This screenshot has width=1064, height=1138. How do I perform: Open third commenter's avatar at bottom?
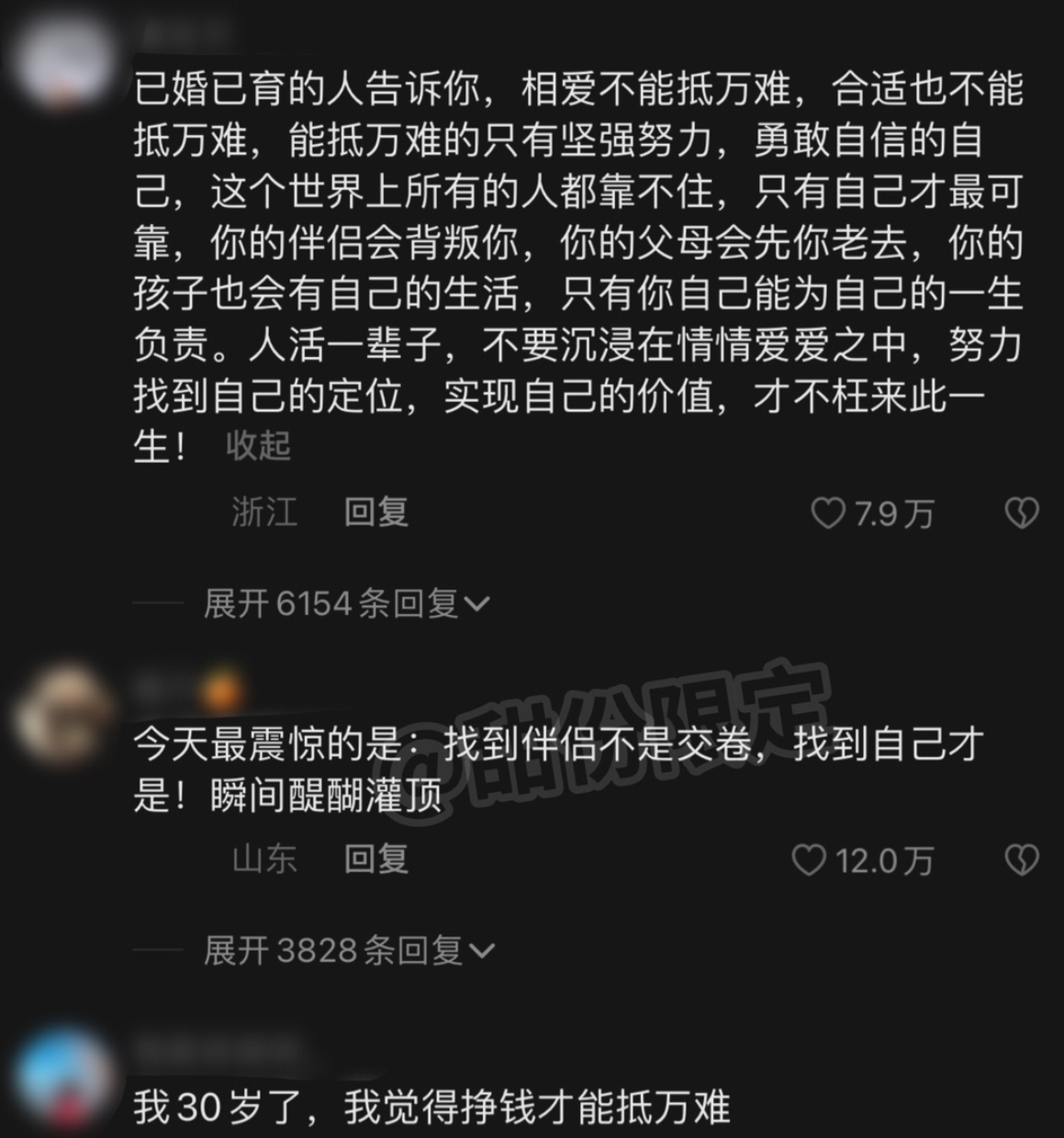click(x=62, y=1077)
